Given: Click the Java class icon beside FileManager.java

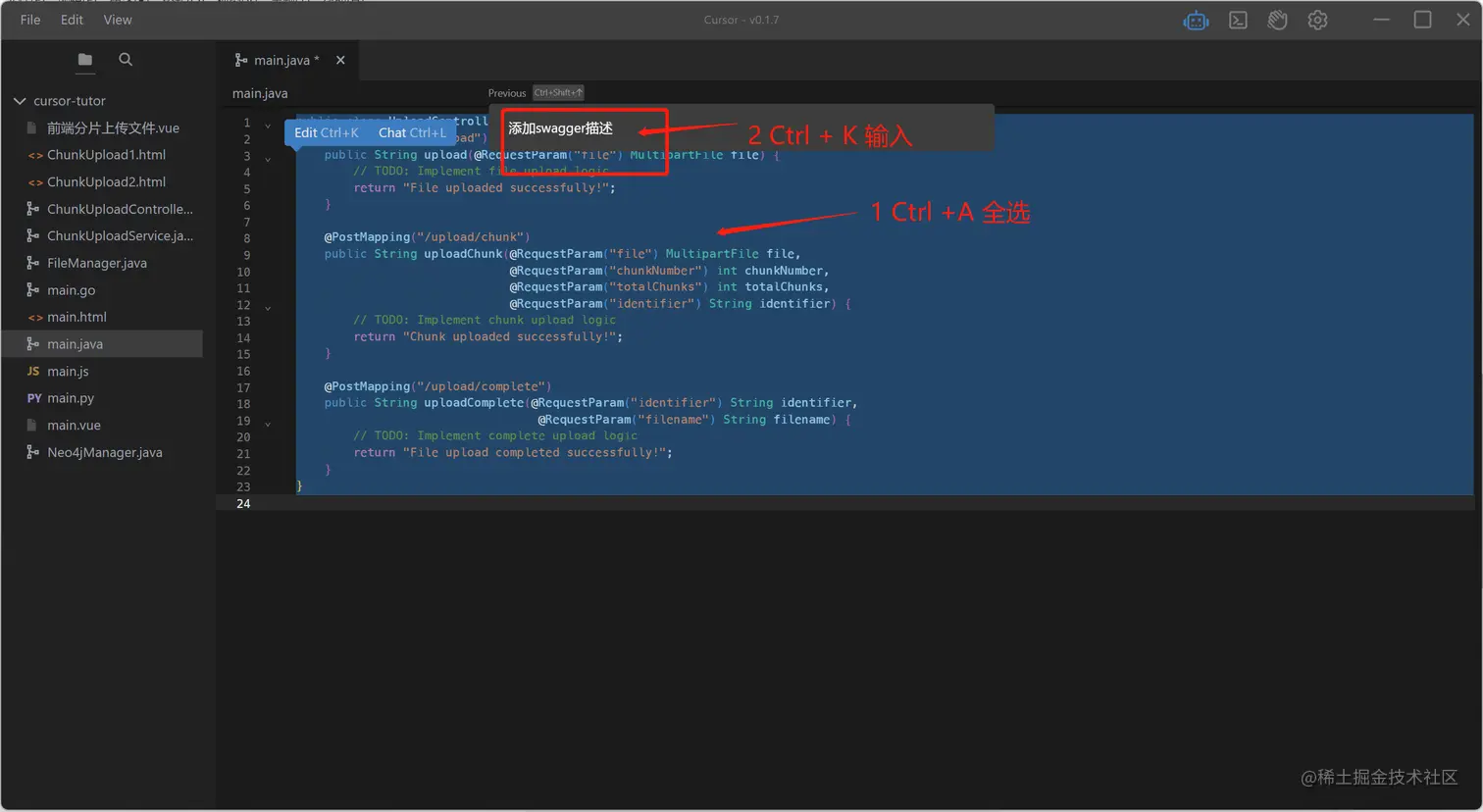Looking at the screenshot, I should (x=31, y=263).
